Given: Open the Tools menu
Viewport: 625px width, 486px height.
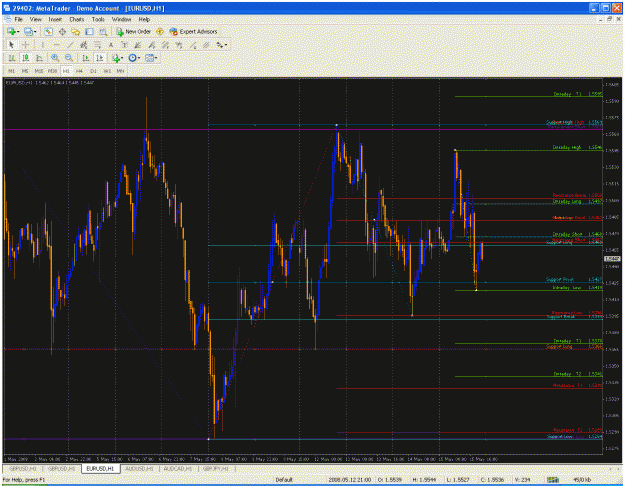Looking at the screenshot, I should 98,19.
